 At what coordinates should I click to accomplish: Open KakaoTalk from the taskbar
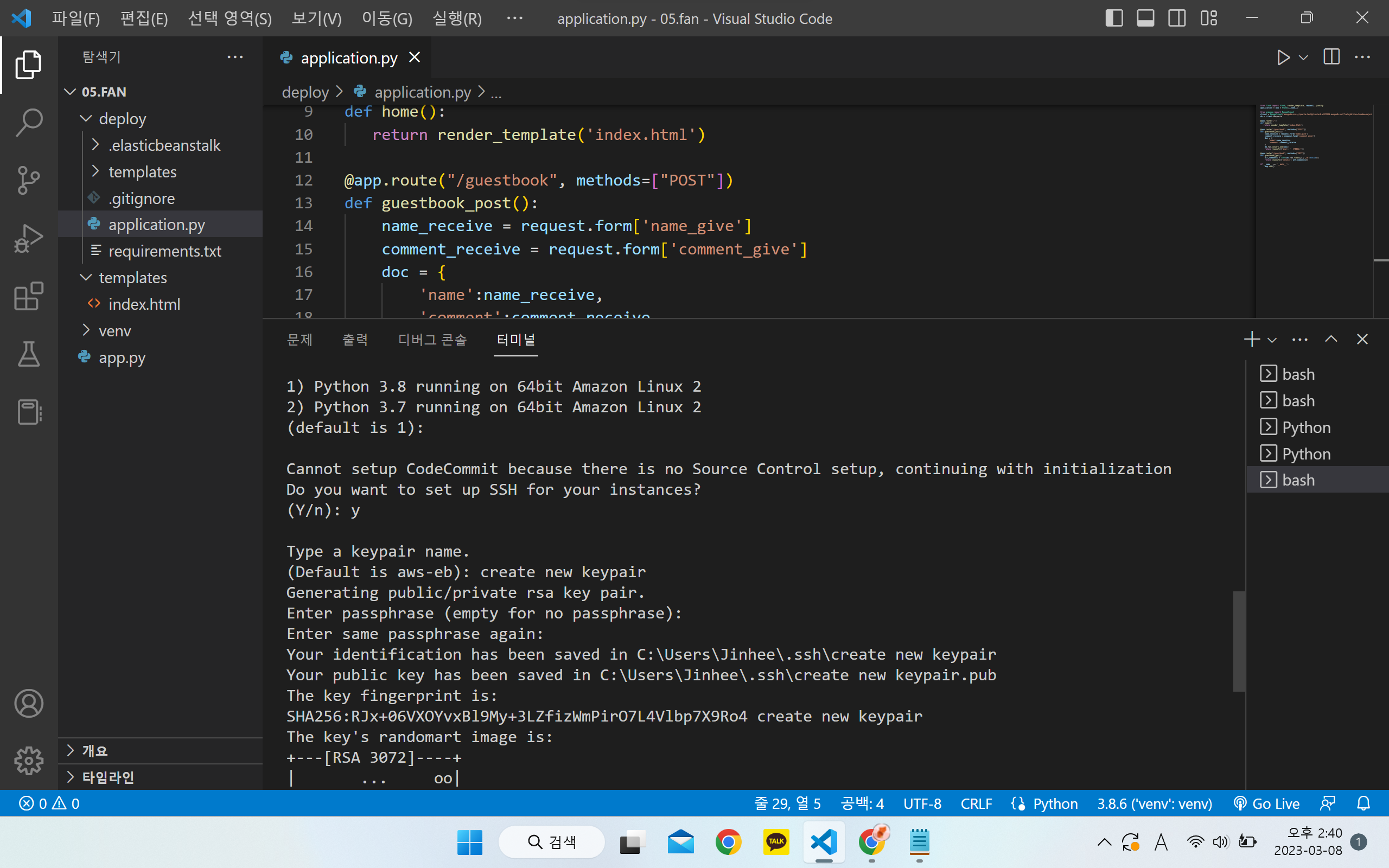[x=775, y=841]
